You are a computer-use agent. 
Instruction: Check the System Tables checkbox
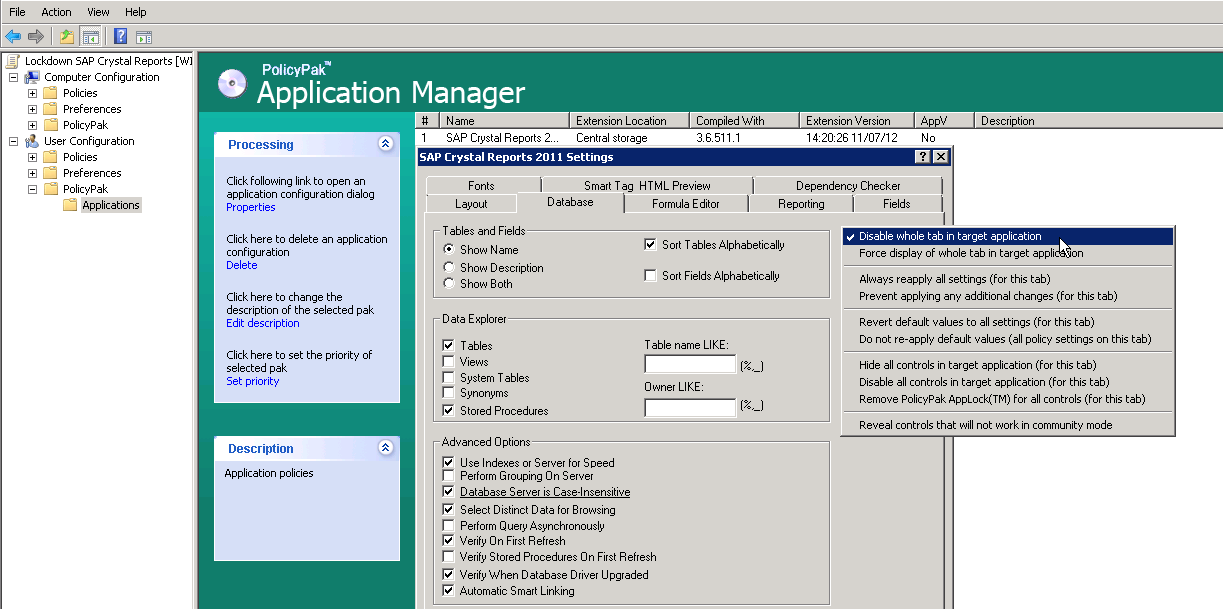click(x=449, y=378)
